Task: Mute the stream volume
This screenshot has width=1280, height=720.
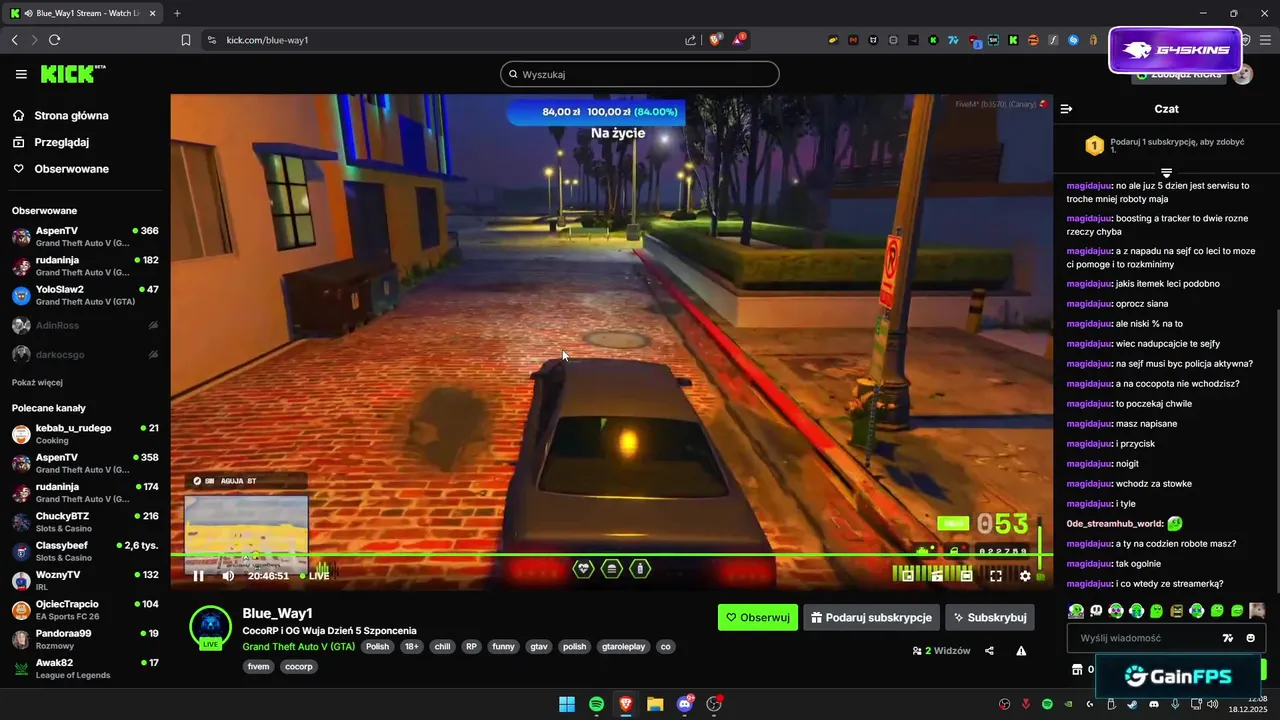Action: point(228,575)
